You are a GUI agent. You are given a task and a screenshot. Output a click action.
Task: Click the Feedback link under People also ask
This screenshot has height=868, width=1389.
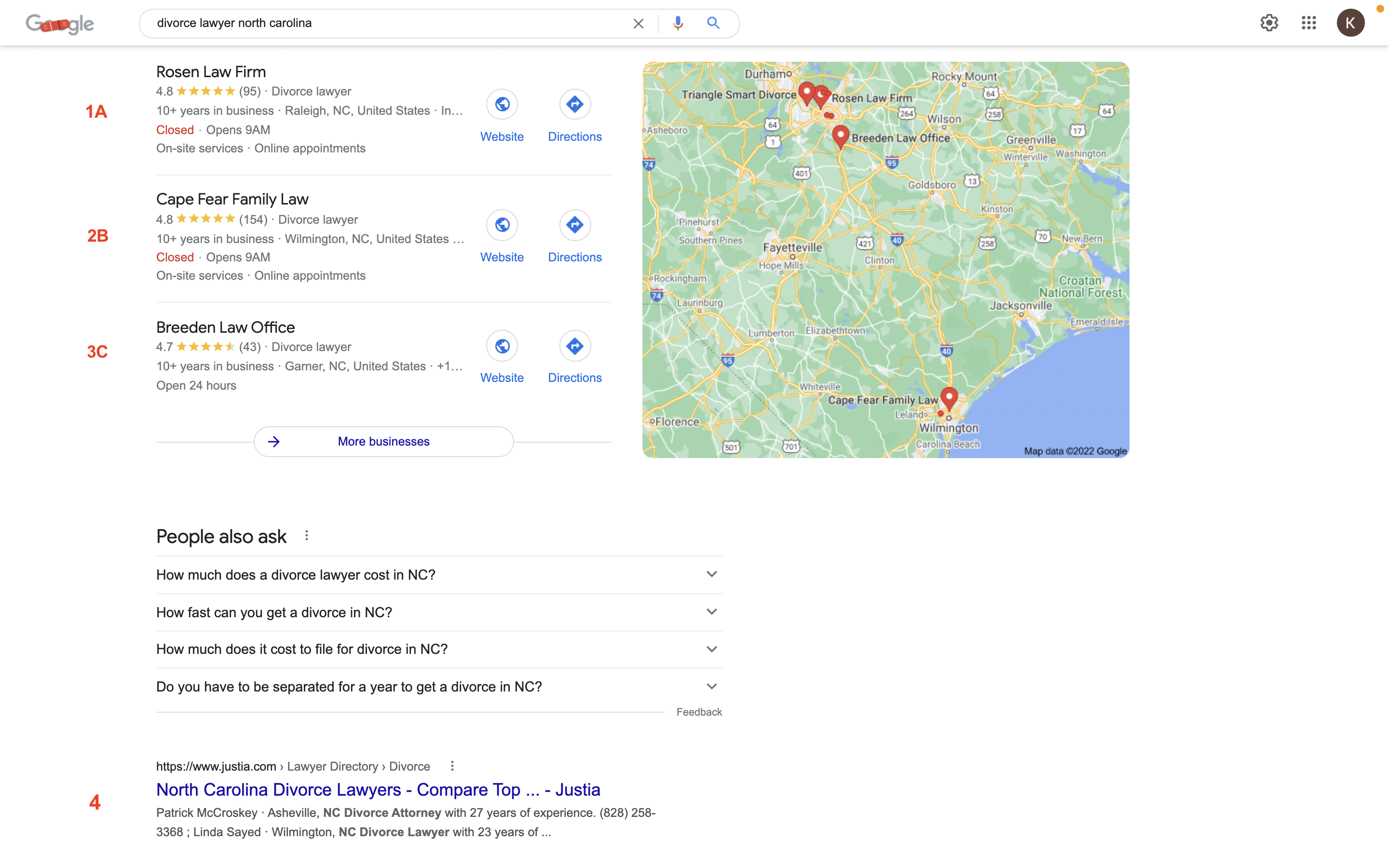(x=699, y=712)
